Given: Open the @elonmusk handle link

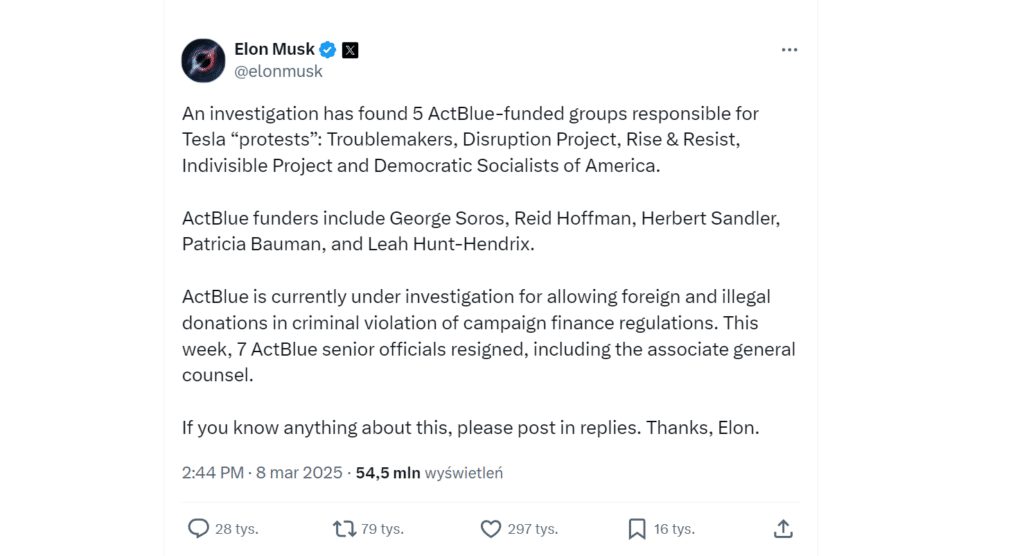Looking at the screenshot, I should pos(278,72).
